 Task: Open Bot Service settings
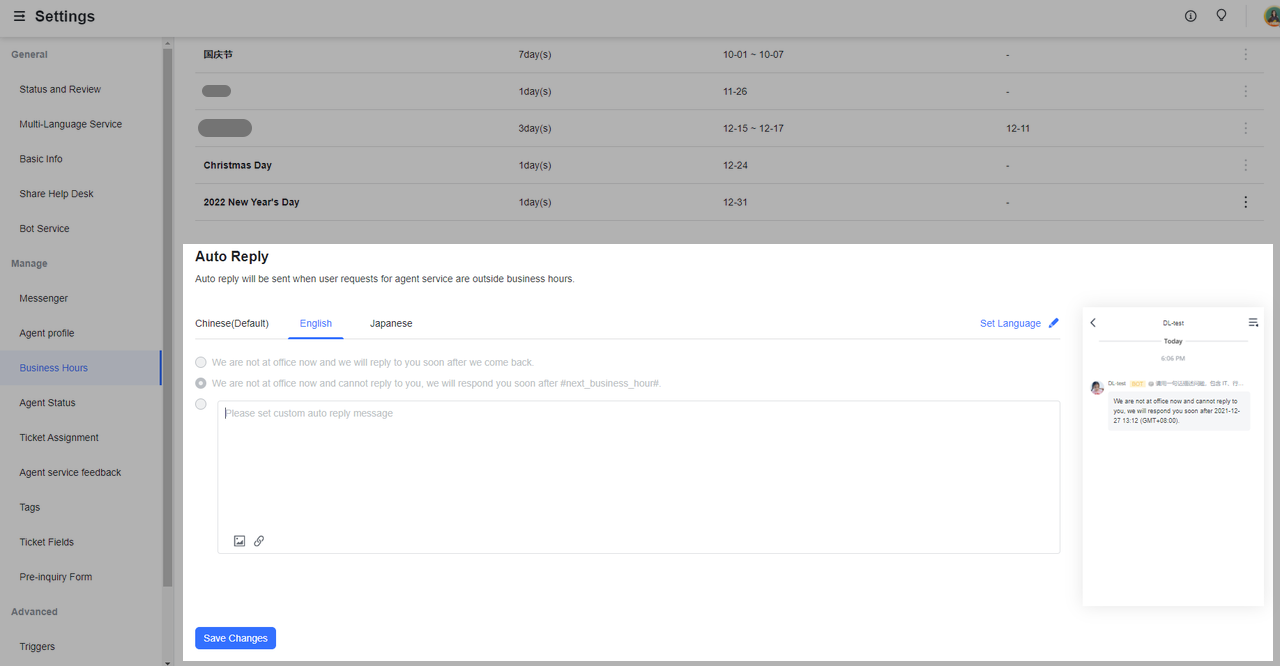(x=45, y=228)
